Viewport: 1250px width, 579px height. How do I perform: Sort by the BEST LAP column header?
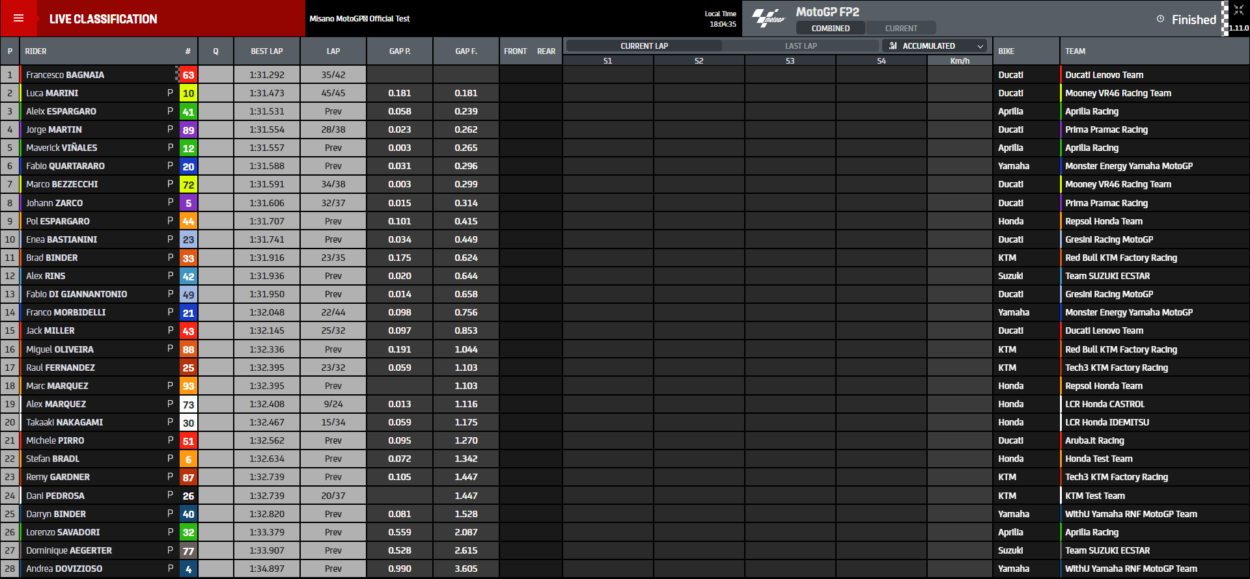click(266, 51)
